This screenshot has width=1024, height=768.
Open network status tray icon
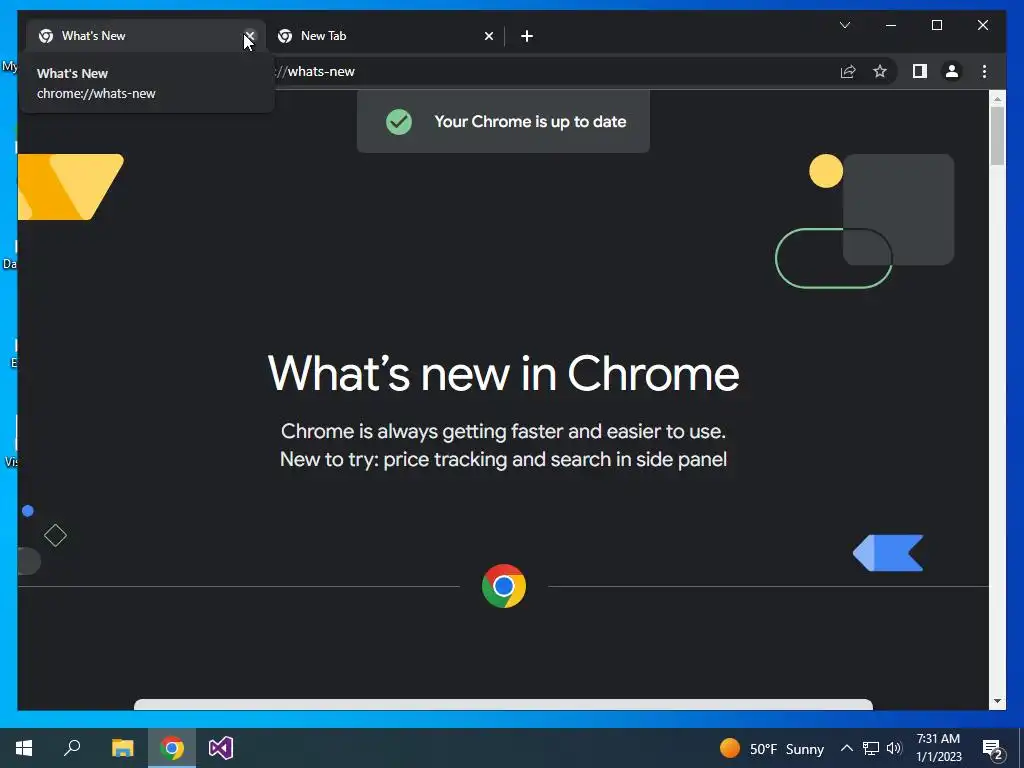pos(871,748)
